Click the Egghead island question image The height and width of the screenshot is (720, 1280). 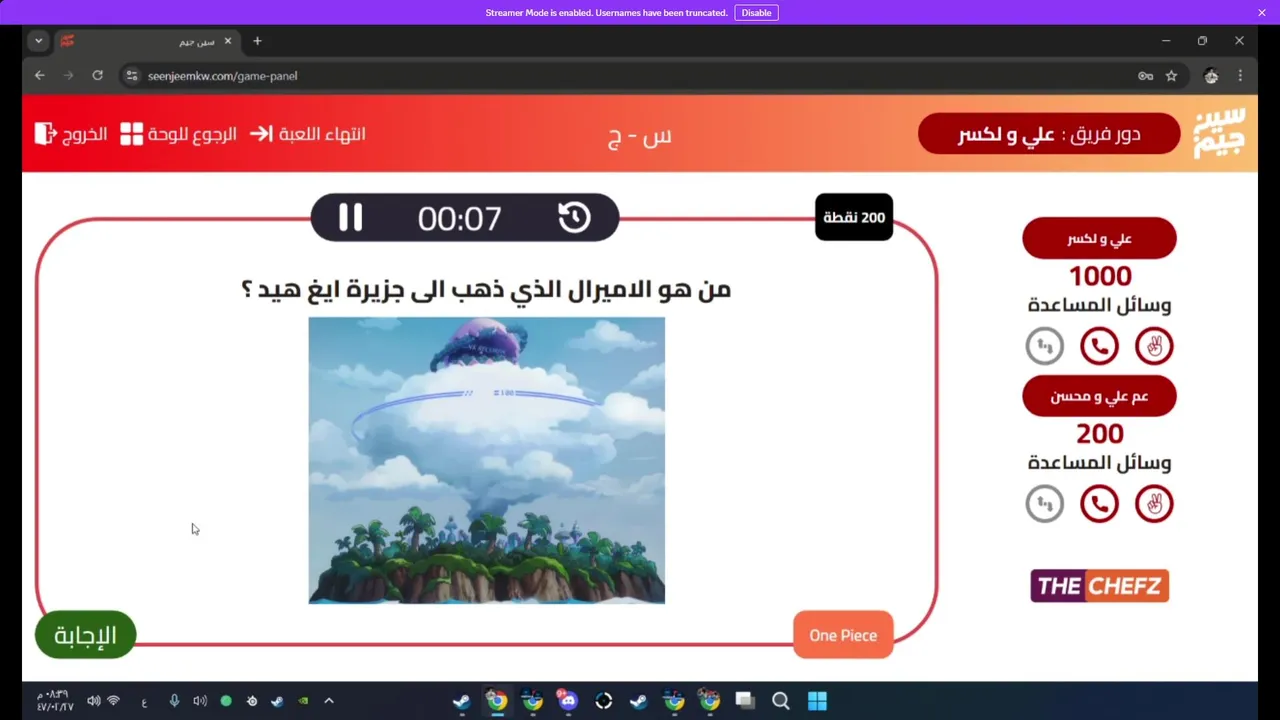pos(487,460)
